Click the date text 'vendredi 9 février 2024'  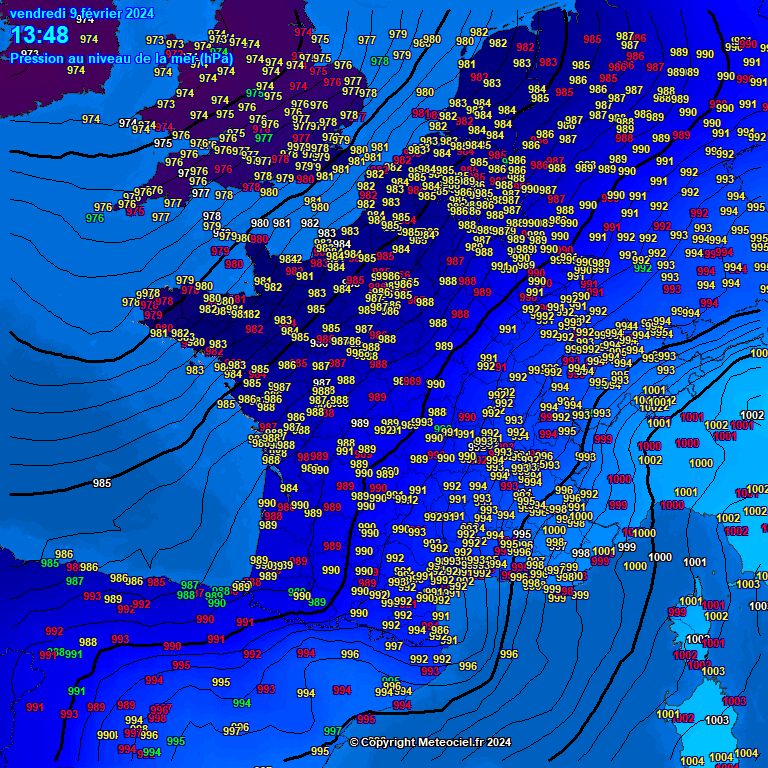tap(82, 13)
